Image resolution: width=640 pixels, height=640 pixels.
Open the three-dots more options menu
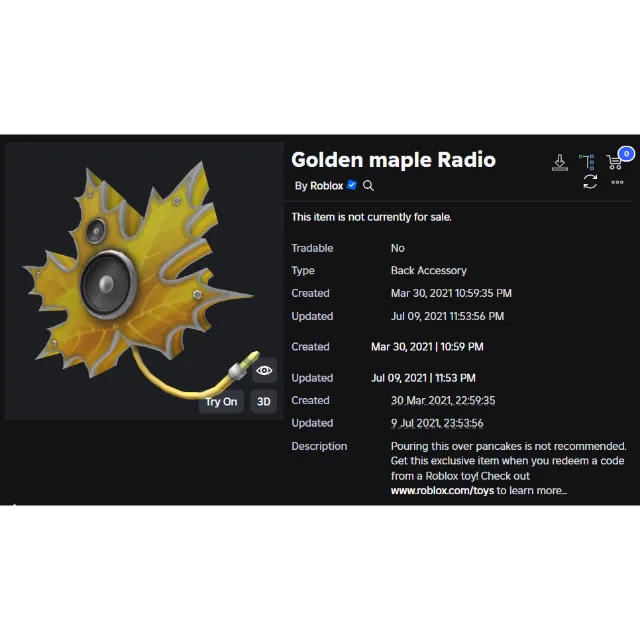point(617,182)
